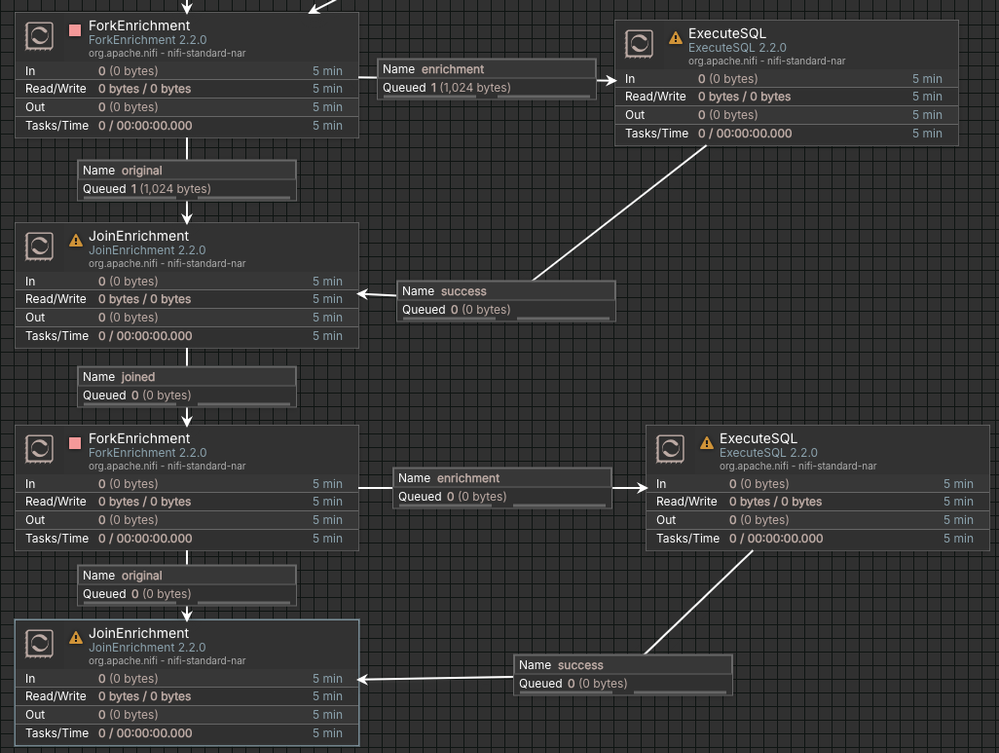Click the Out row of upper JoinEnrichment

187,317
